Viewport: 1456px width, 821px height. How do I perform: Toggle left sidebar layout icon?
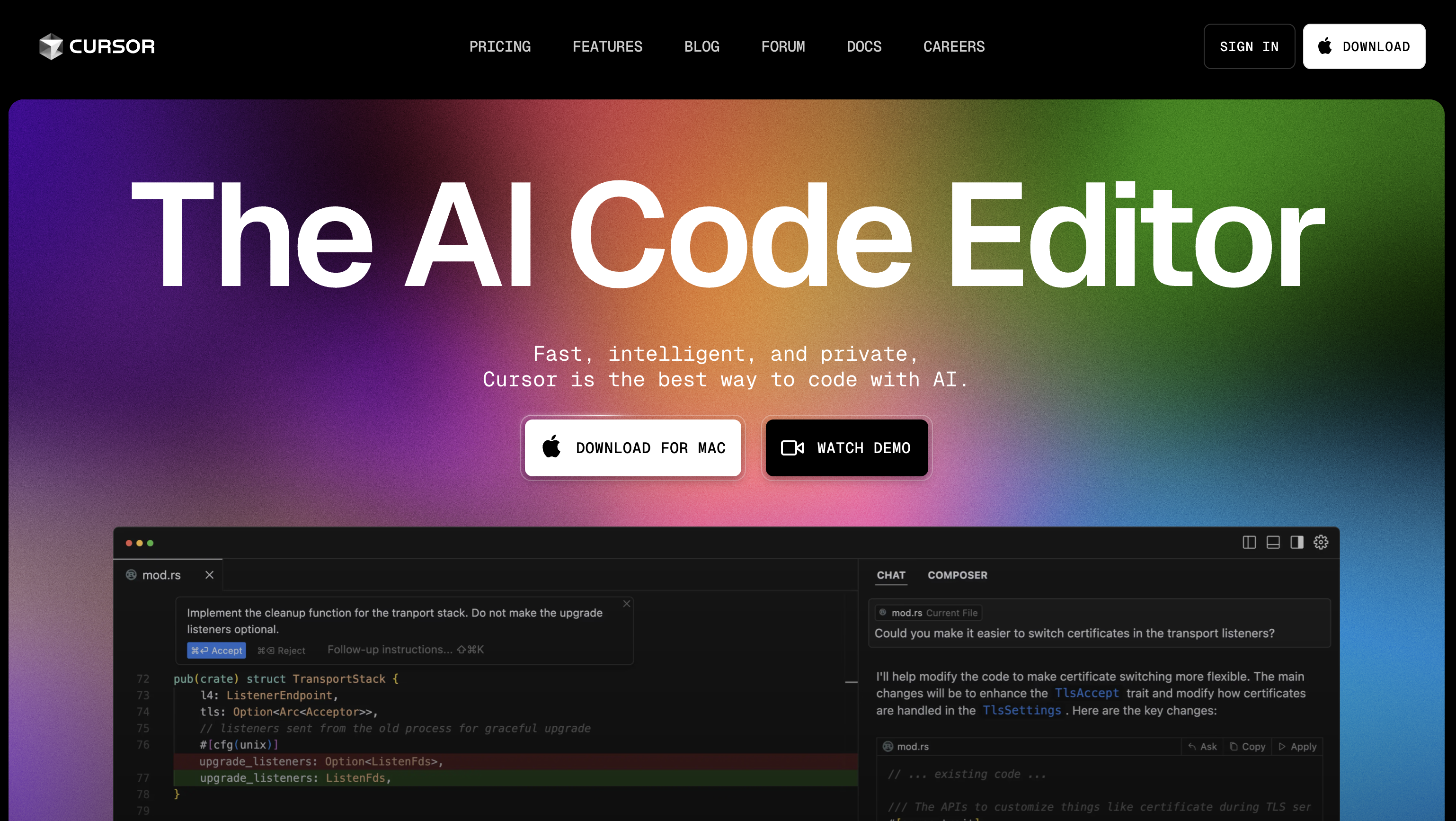click(1249, 542)
